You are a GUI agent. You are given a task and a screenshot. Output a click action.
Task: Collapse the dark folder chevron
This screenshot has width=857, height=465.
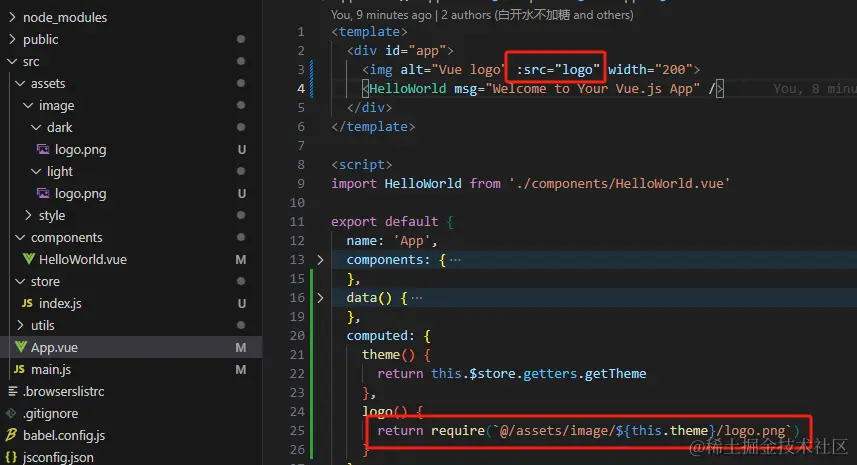tap(36, 127)
